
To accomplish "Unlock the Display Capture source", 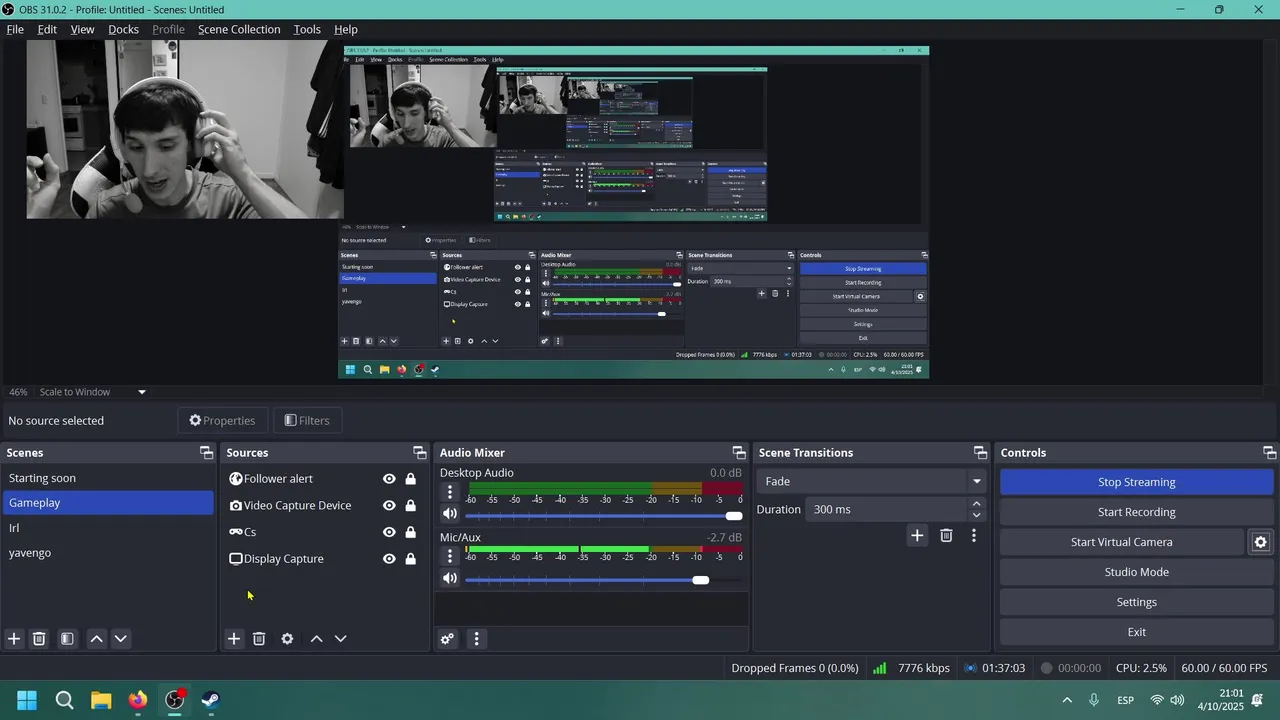I will (410, 559).
